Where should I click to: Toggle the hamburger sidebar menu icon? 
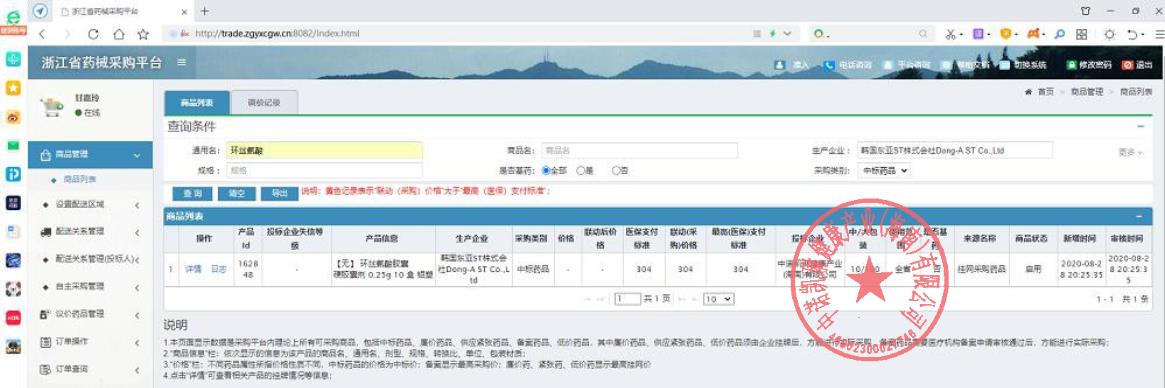(181, 63)
